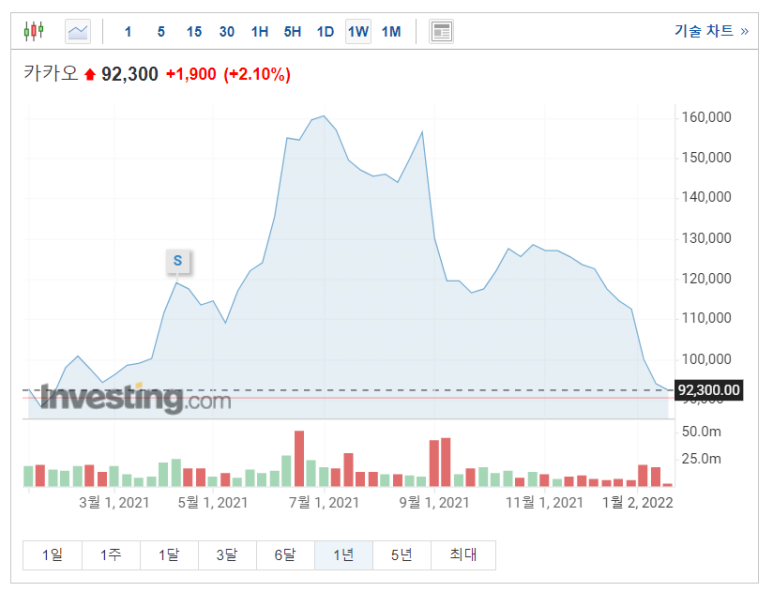Set range to 최대

[x=463, y=555]
